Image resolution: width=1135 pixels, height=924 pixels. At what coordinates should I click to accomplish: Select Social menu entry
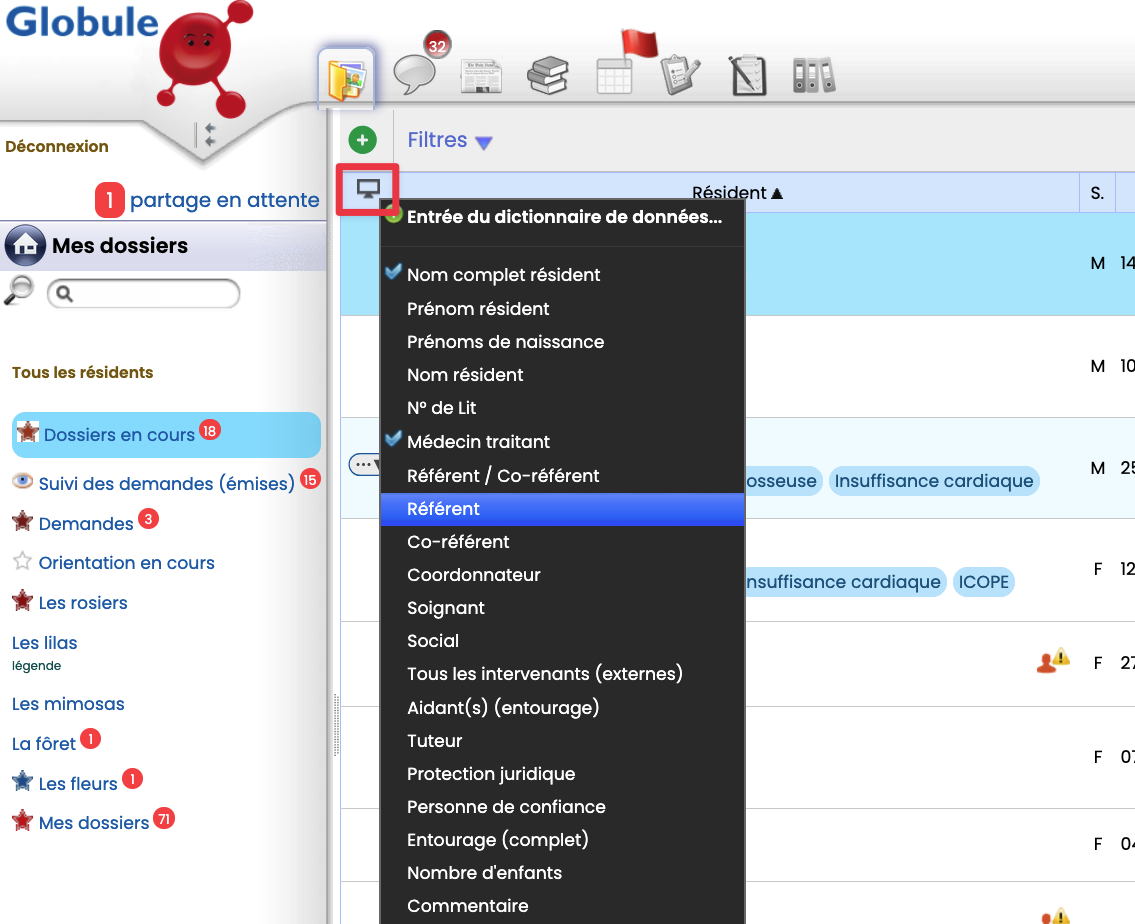click(x=433, y=641)
